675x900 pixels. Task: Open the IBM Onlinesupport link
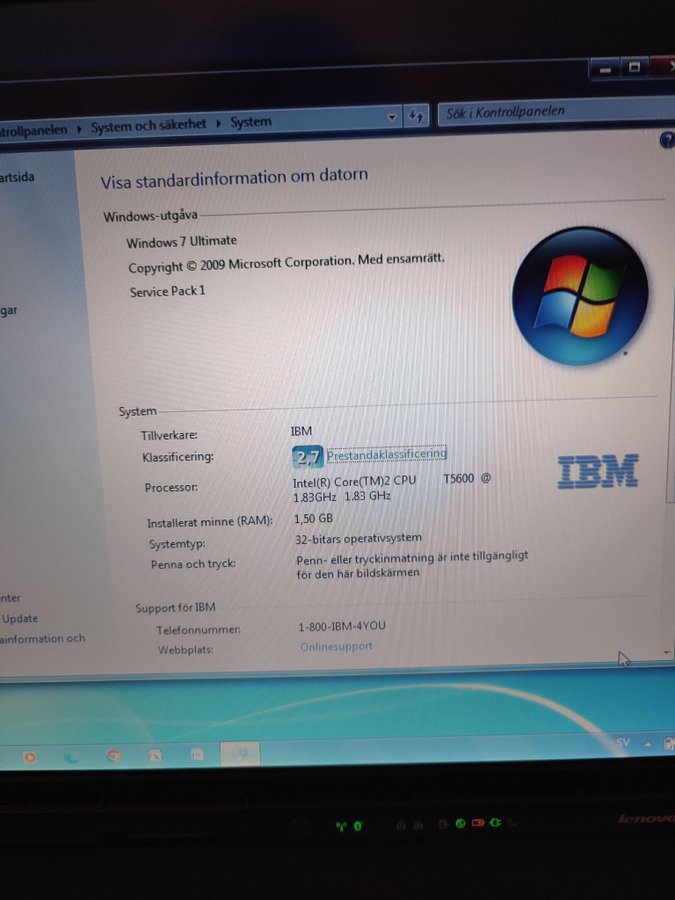[336, 647]
